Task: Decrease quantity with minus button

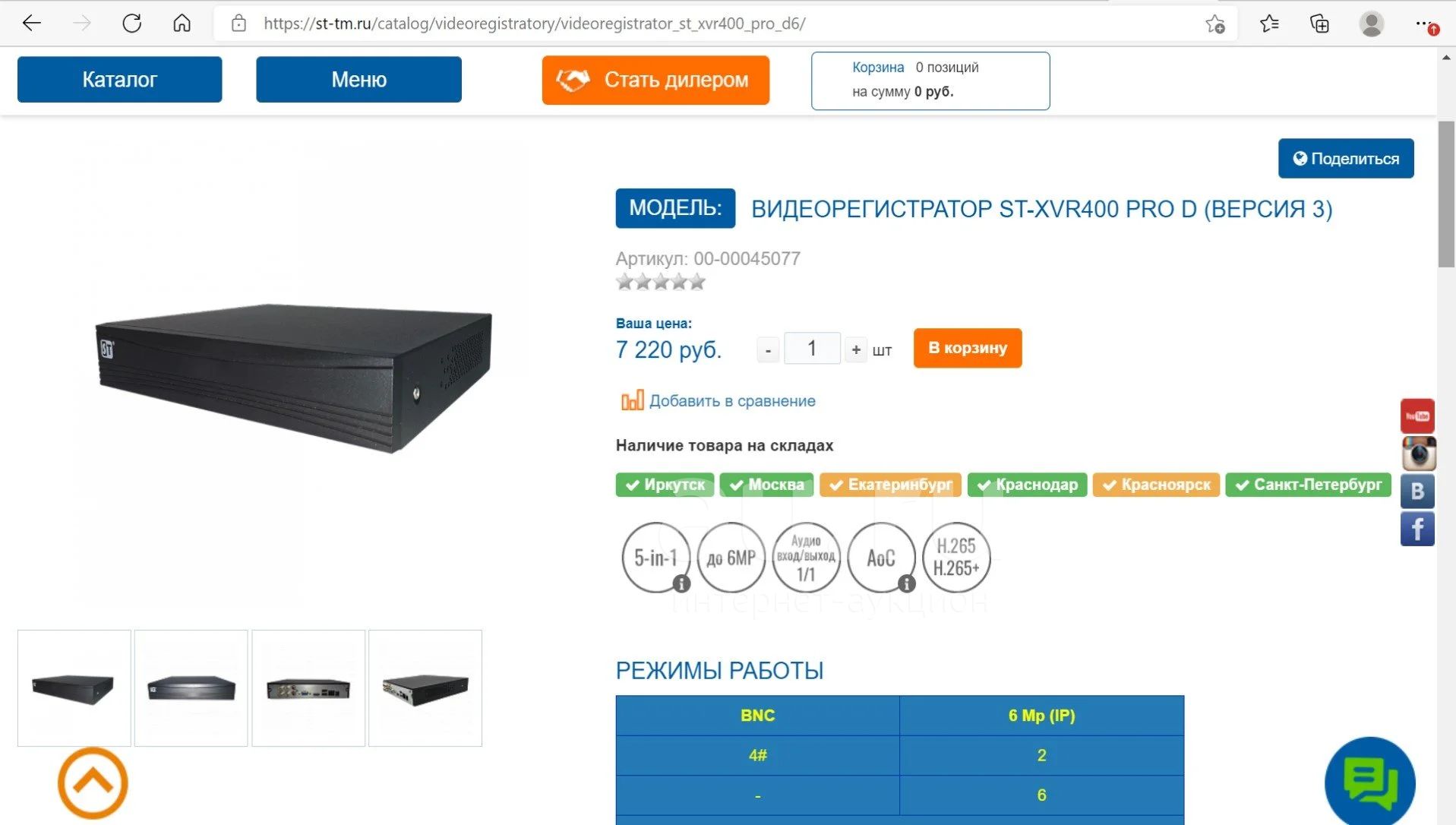Action: click(x=768, y=349)
